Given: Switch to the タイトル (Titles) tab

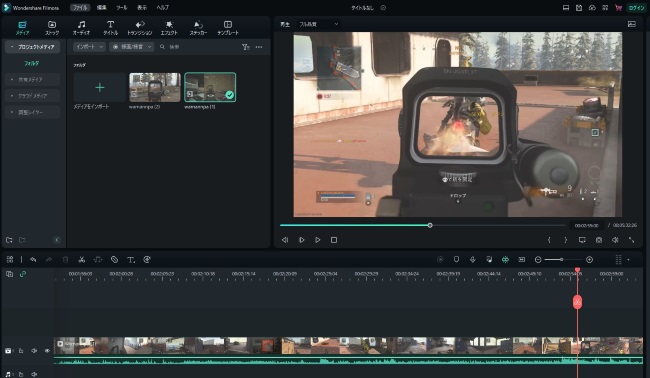Looking at the screenshot, I should point(110,27).
